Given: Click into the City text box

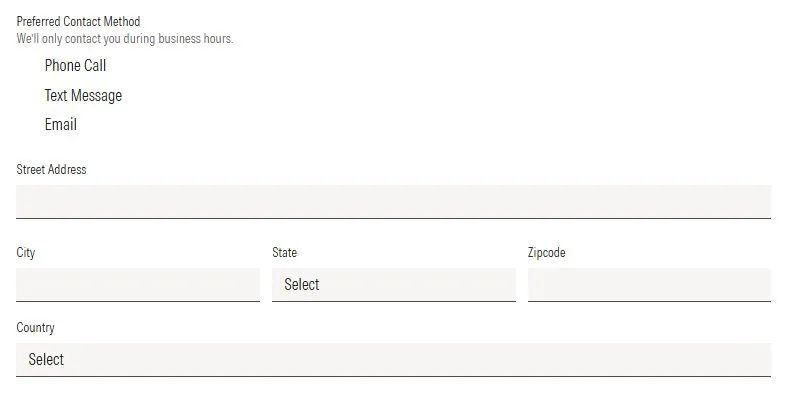Looking at the screenshot, I should click(138, 285).
